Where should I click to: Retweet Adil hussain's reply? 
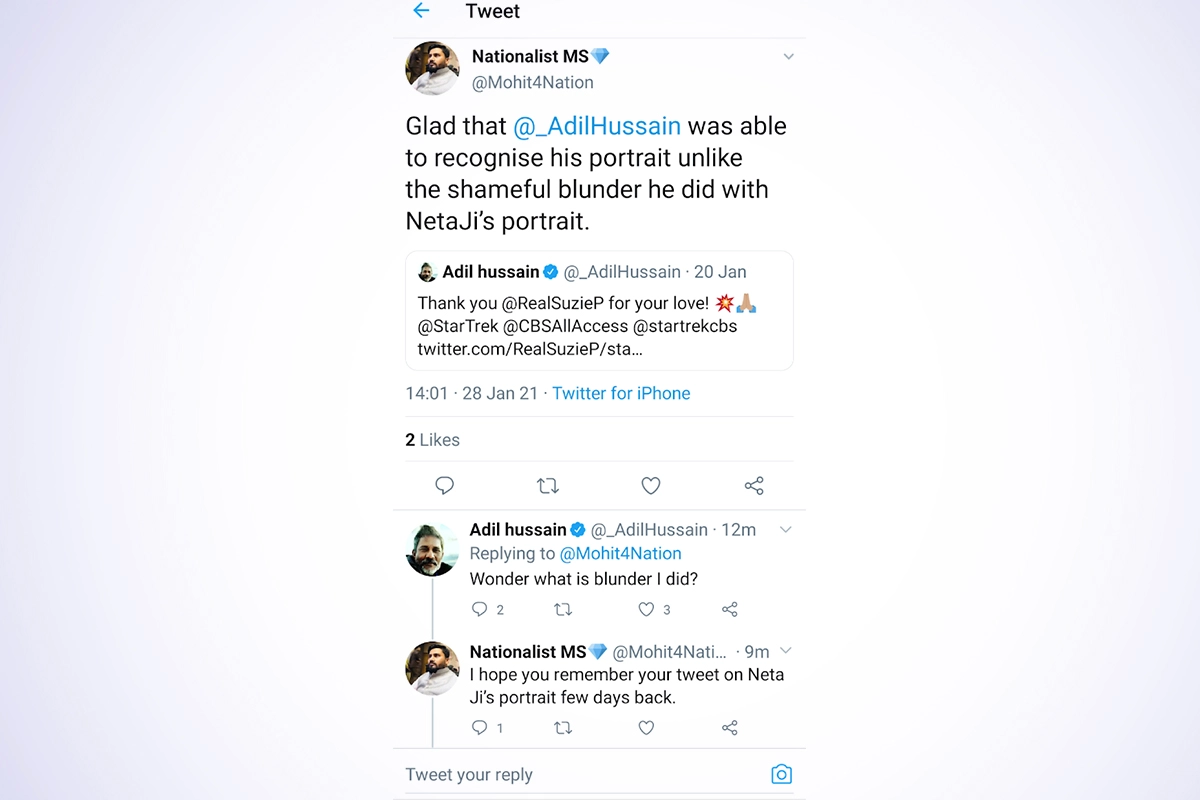pyautogui.click(x=563, y=609)
